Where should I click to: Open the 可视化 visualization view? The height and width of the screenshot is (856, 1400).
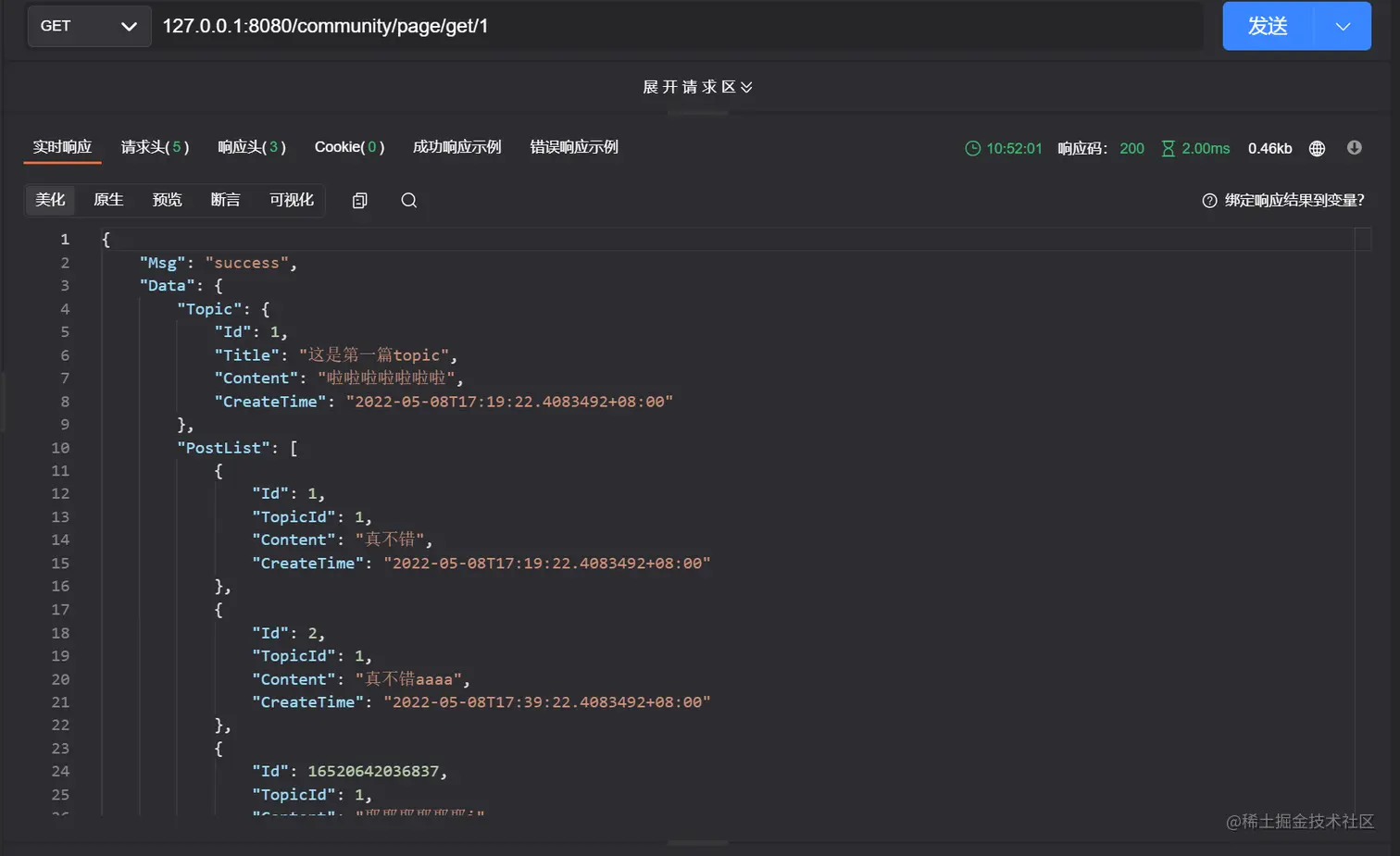(x=292, y=200)
